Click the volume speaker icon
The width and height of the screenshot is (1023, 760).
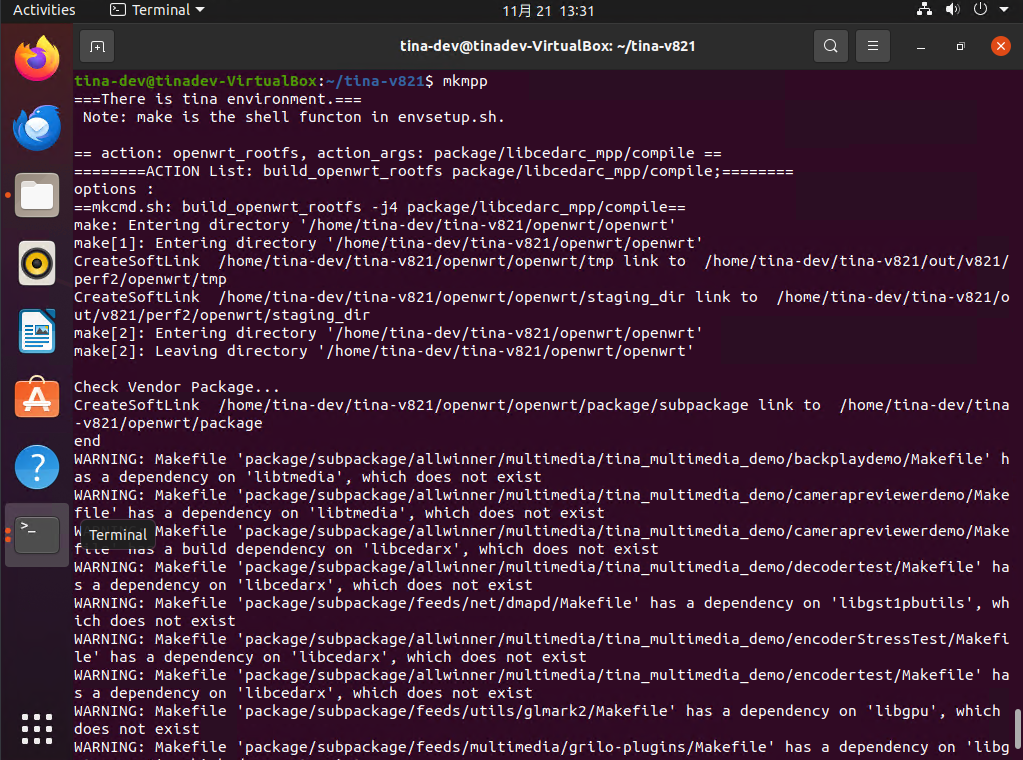[x=952, y=10]
